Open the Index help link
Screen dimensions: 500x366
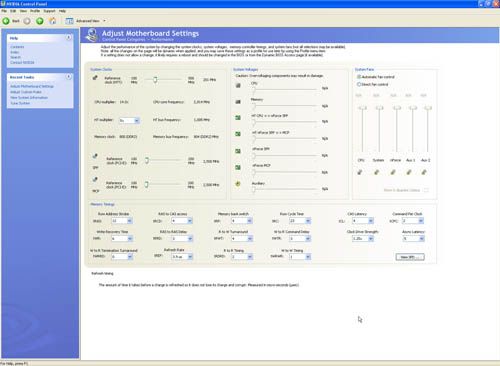point(15,52)
